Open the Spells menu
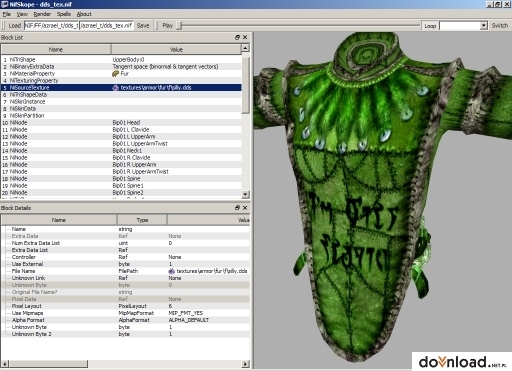512x371 pixels. [64, 14]
